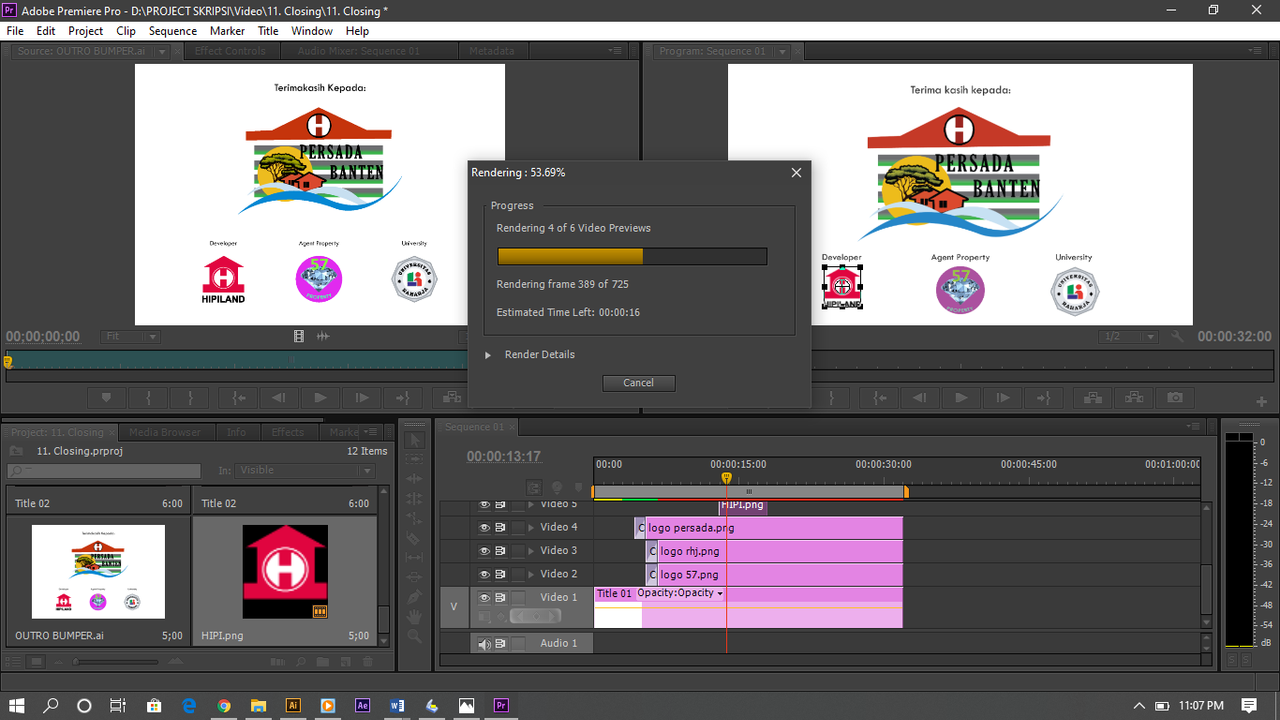Click the Clear trash icon in Project panel
Screen dimensions: 1280x720
[x=367, y=661]
